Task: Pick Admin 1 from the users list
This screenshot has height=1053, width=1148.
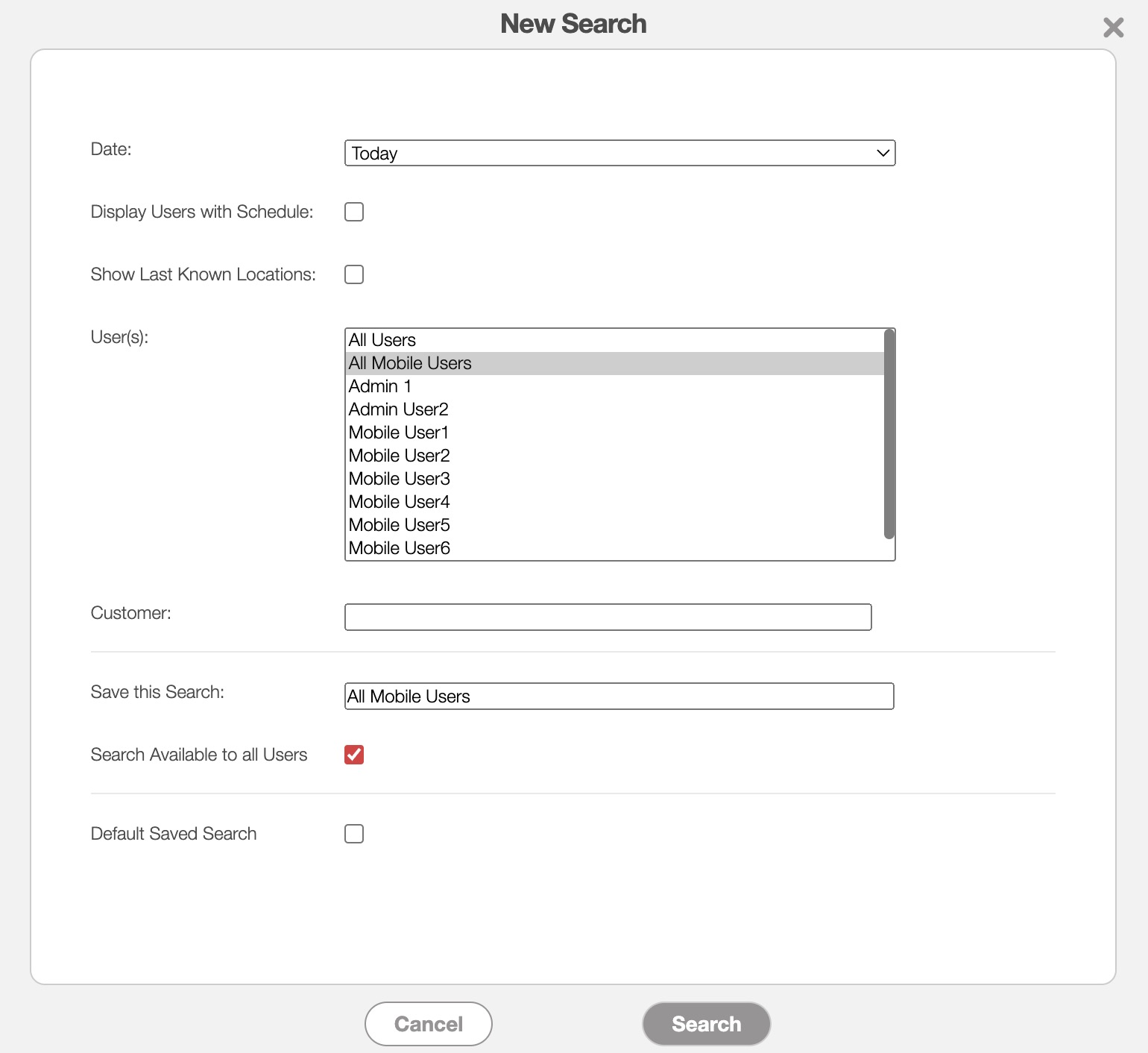Action: [x=380, y=386]
